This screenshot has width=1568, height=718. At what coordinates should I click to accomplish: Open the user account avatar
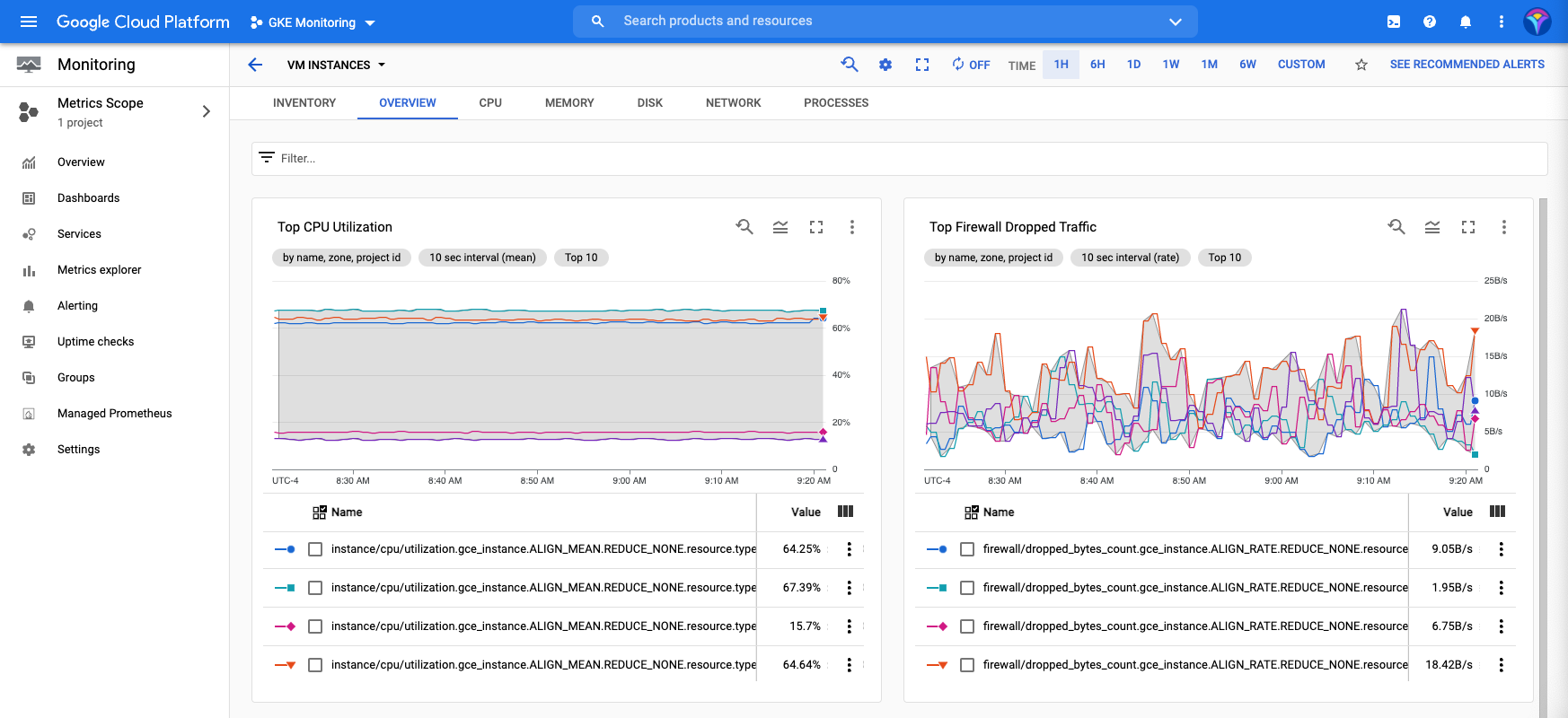(1537, 22)
